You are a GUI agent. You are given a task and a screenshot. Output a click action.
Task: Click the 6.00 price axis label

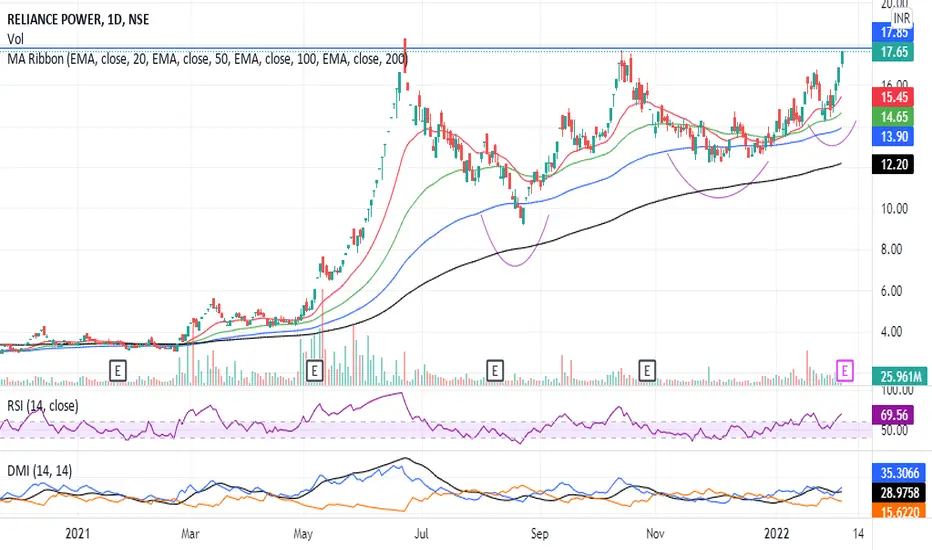click(x=891, y=291)
